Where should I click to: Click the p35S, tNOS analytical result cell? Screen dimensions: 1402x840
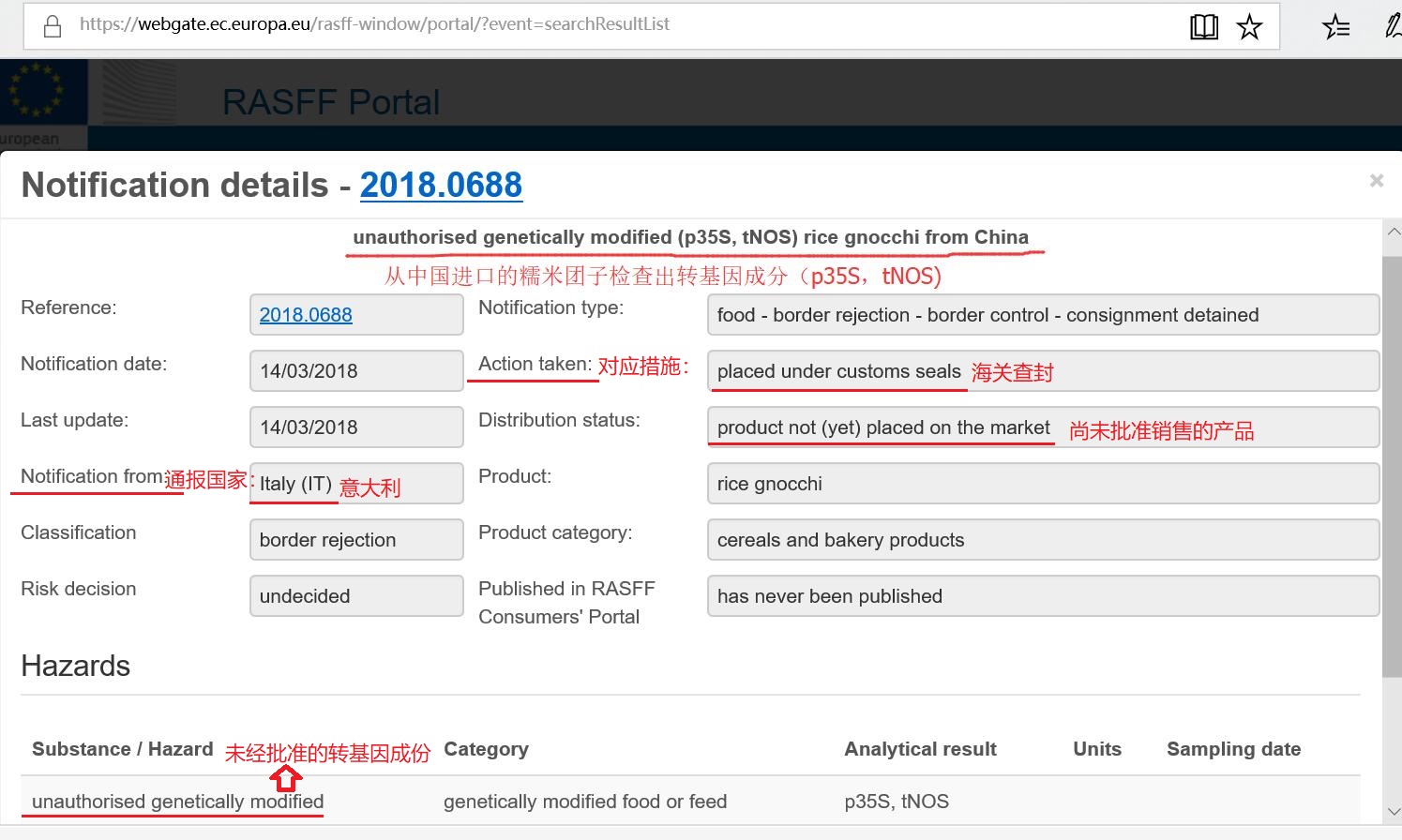(897, 802)
